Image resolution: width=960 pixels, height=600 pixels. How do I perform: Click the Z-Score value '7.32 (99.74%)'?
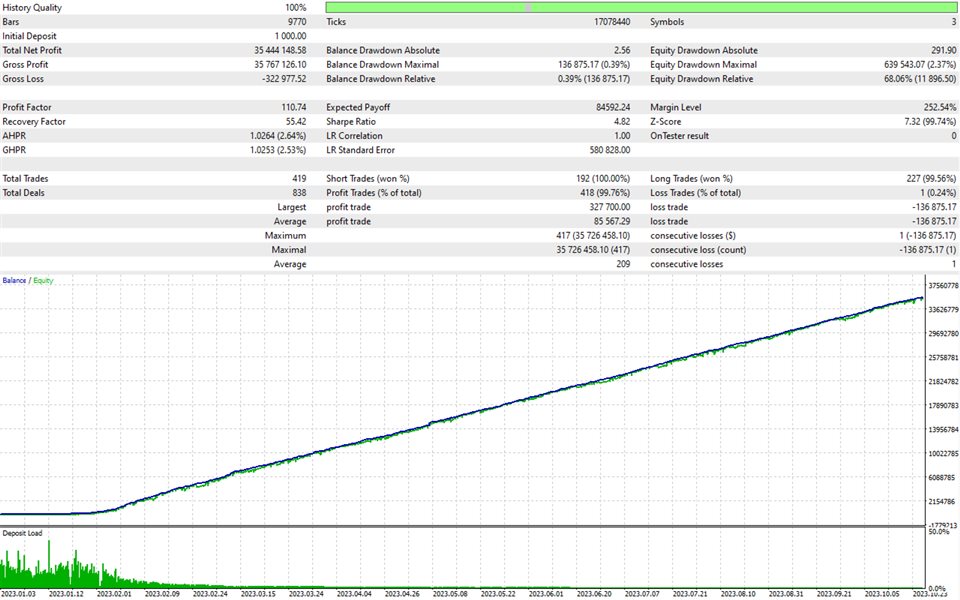pos(930,121)
